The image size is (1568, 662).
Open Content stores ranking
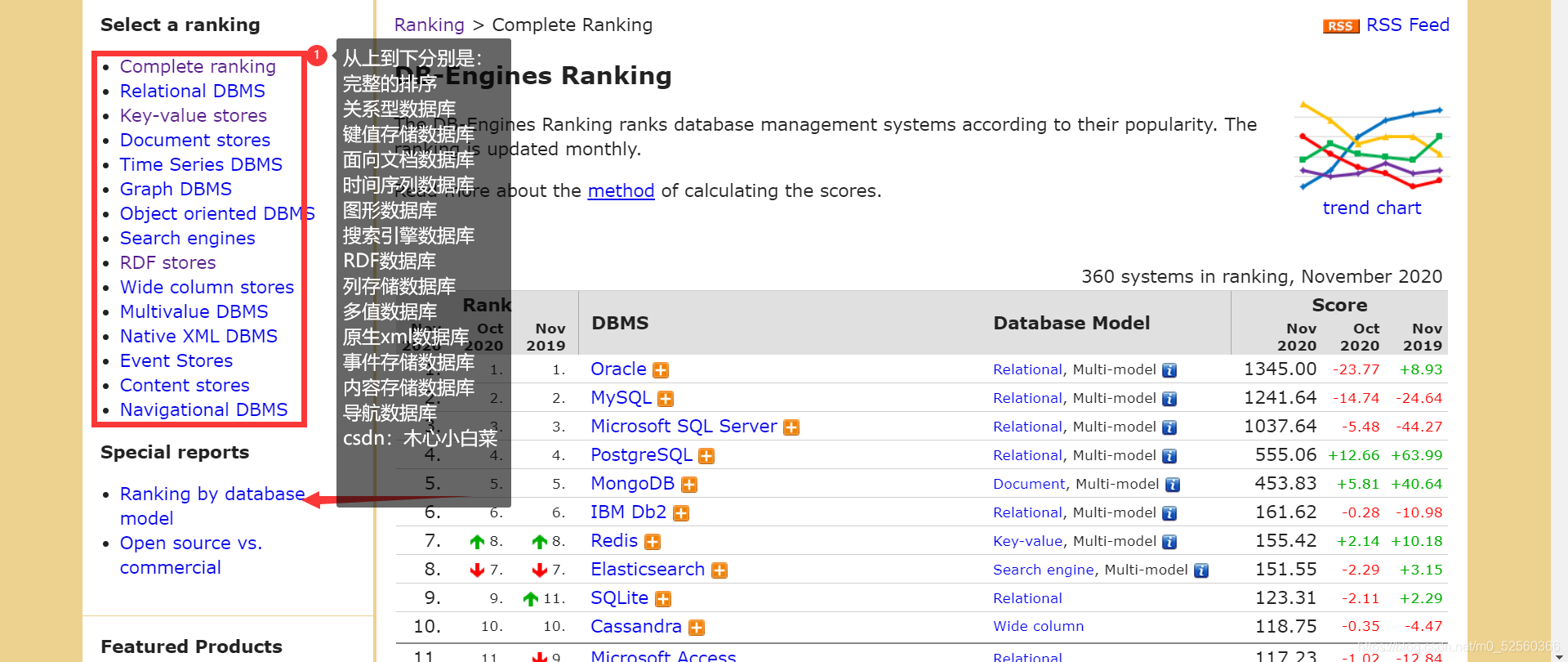point(185,385)
